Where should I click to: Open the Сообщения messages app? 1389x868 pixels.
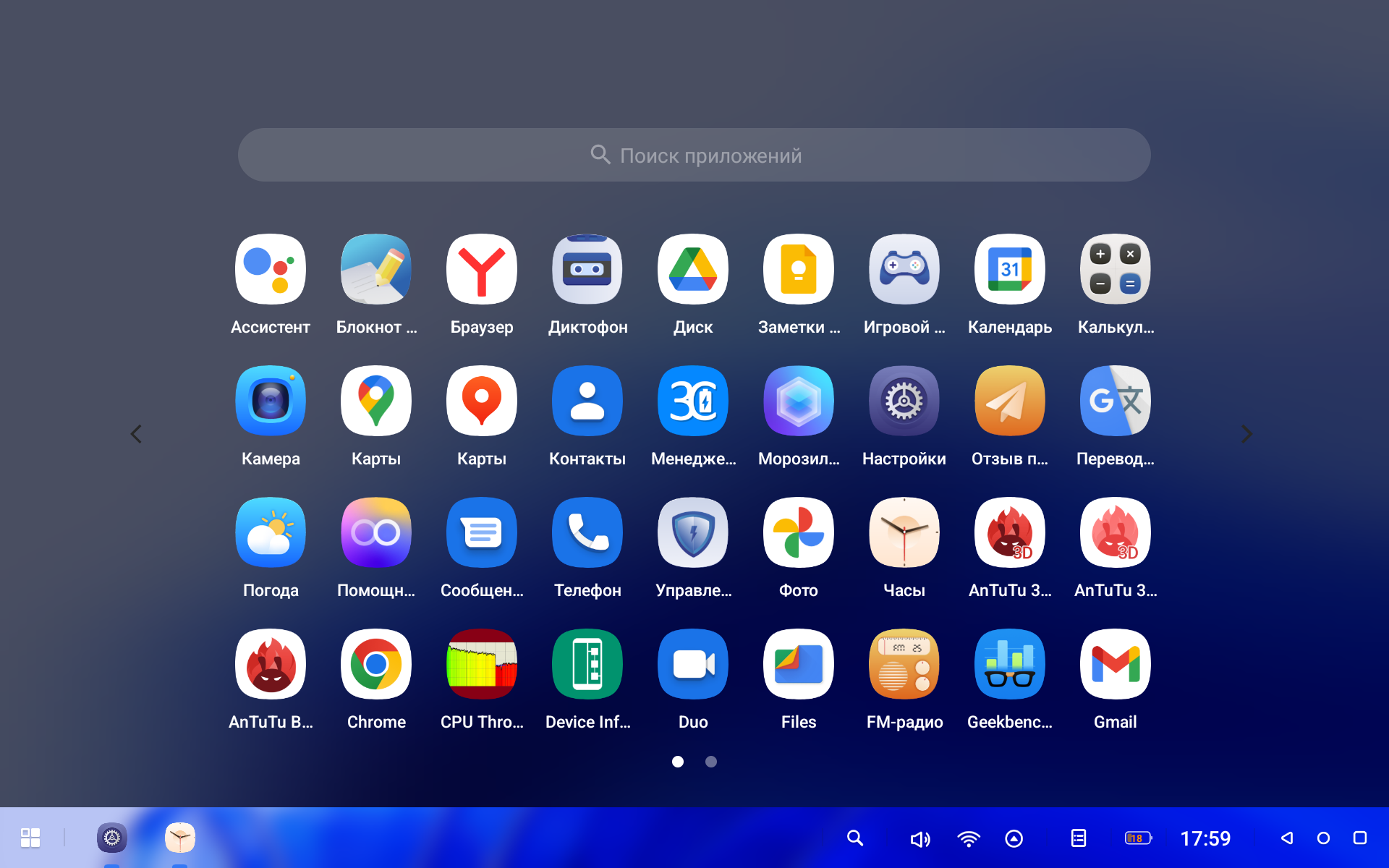click(482, 532)
